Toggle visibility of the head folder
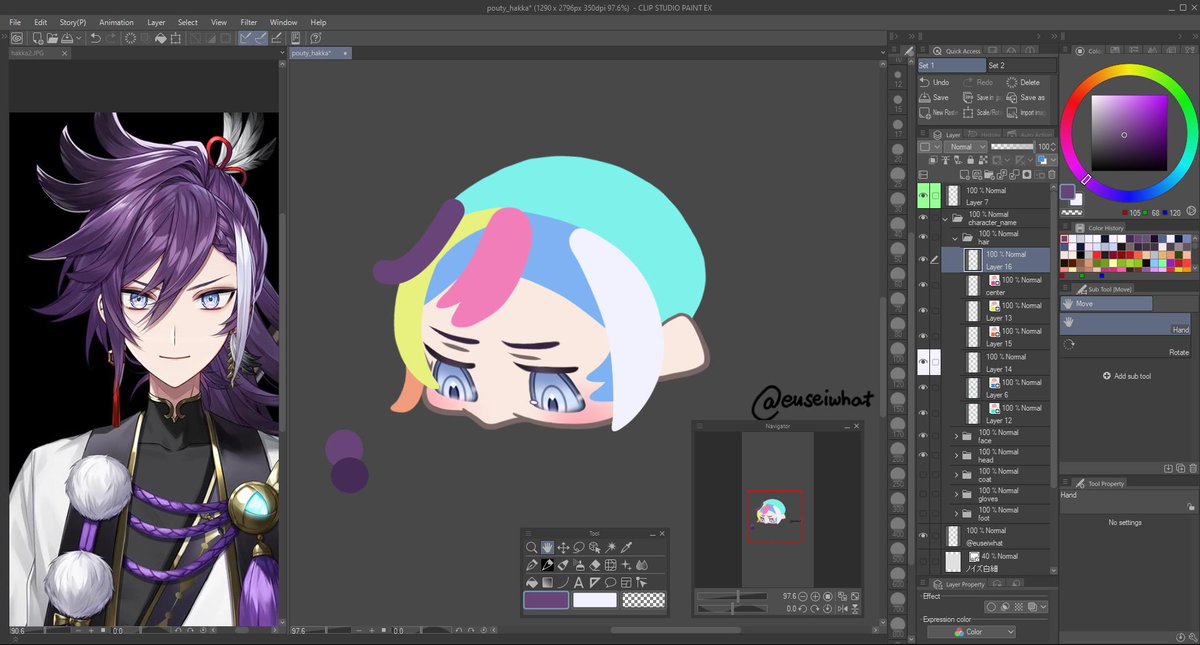The width and height of the screenshot is (1200, 645). tap(923, 455)
